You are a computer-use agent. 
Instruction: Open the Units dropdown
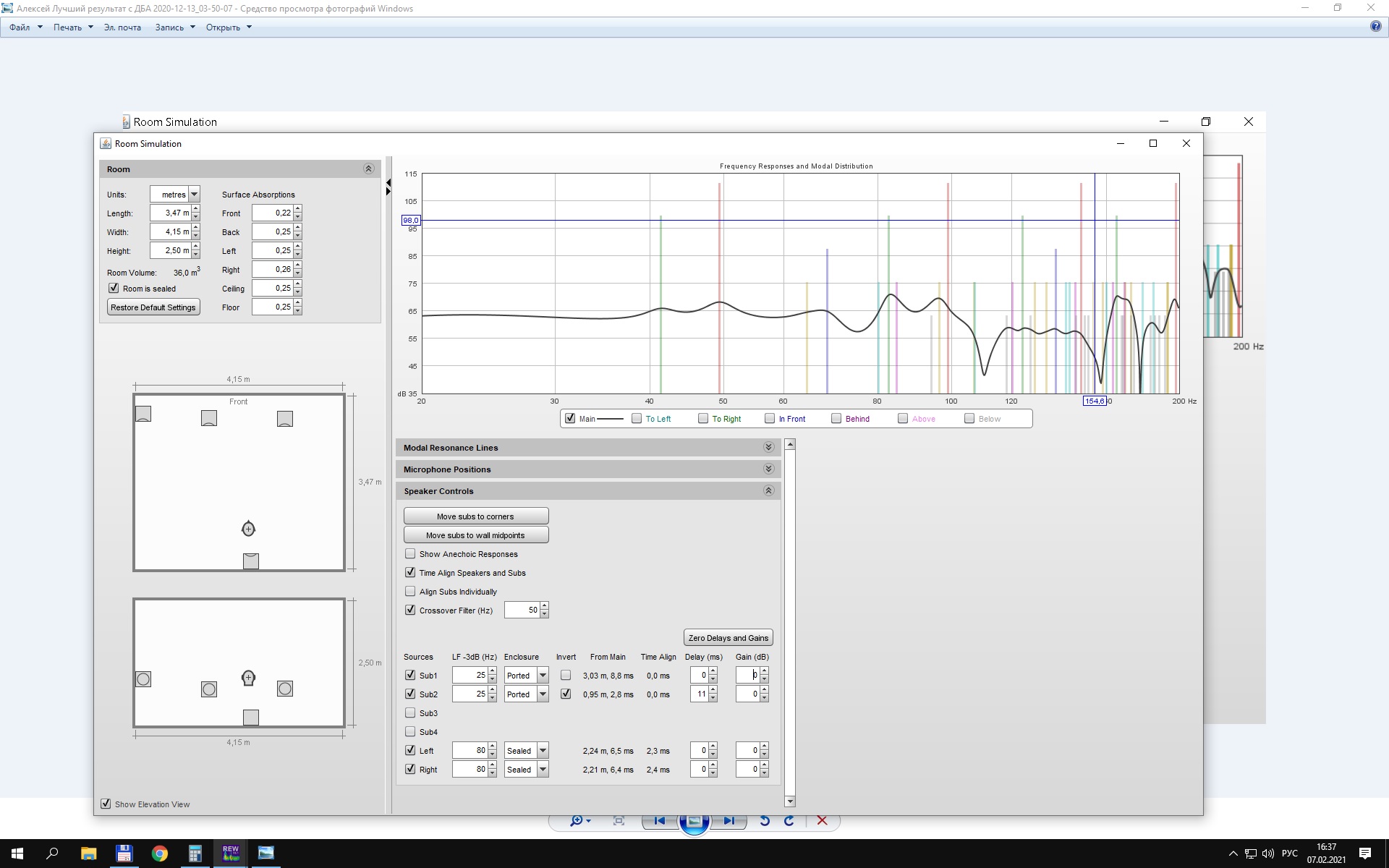pos(194,194)
